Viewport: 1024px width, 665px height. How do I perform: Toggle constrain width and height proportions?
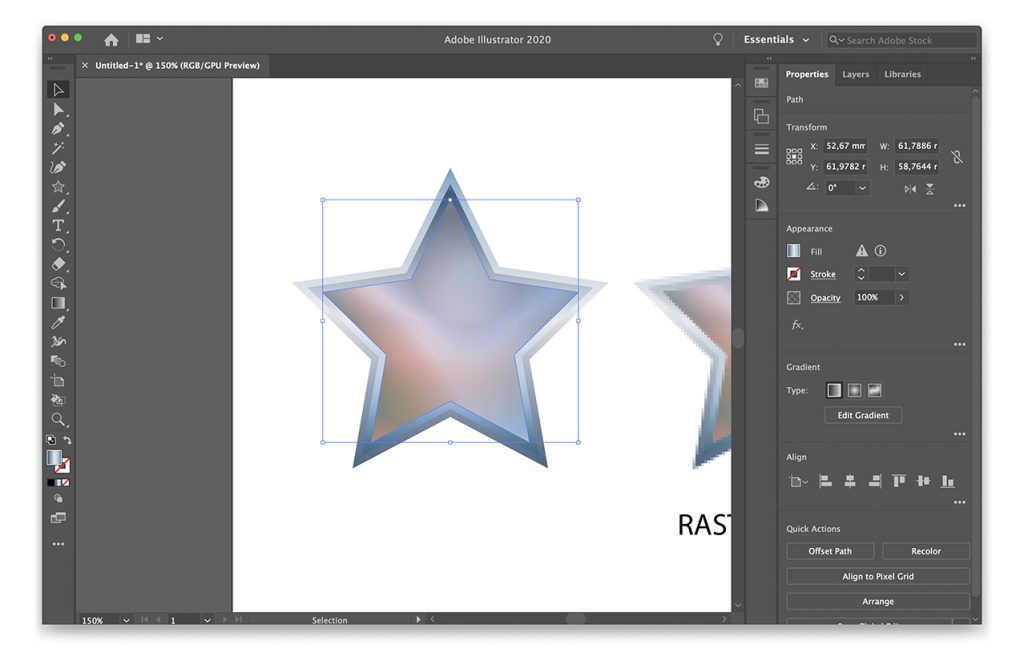(957, 157)
